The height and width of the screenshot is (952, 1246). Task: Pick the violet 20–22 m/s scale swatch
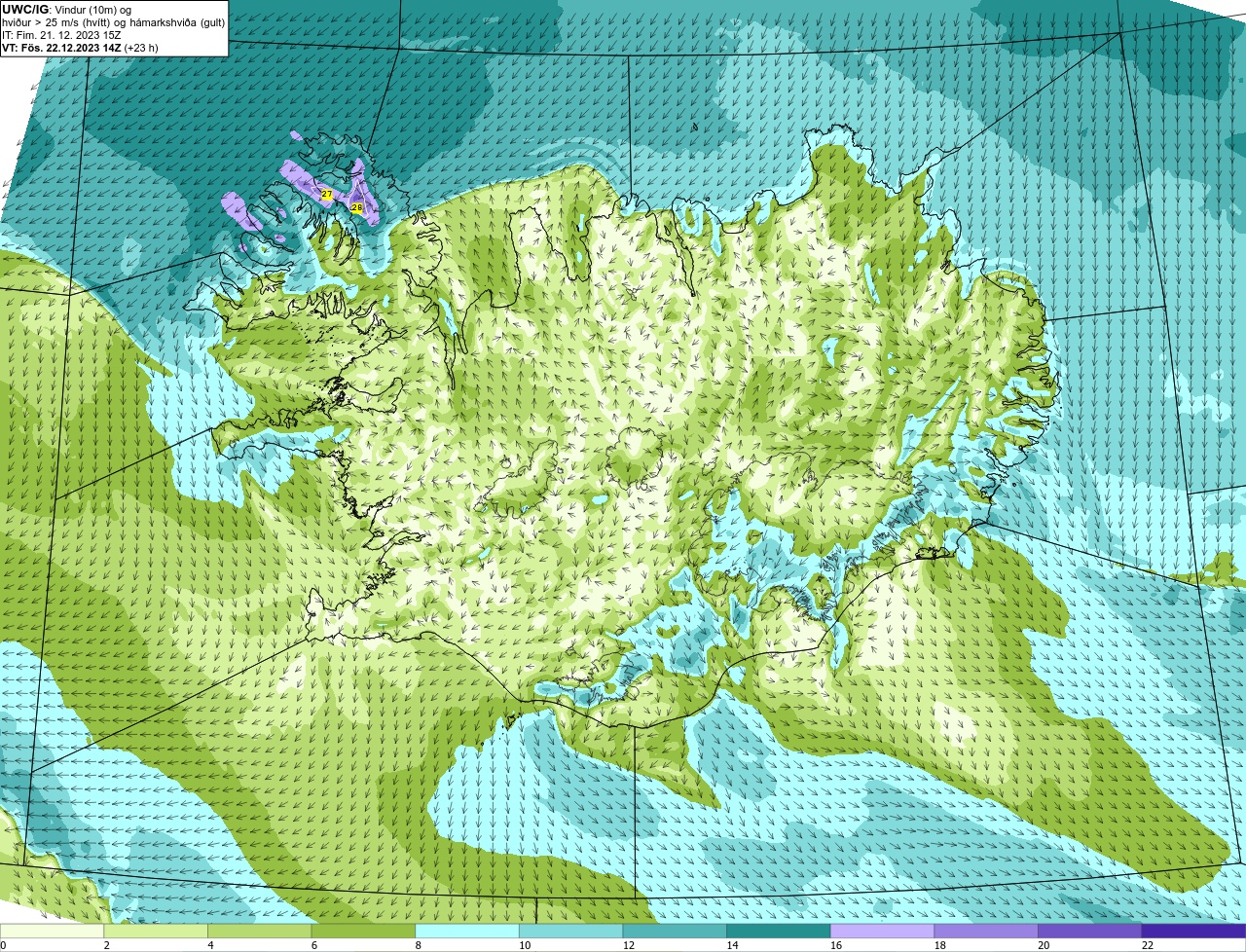tap(1090, 931)
